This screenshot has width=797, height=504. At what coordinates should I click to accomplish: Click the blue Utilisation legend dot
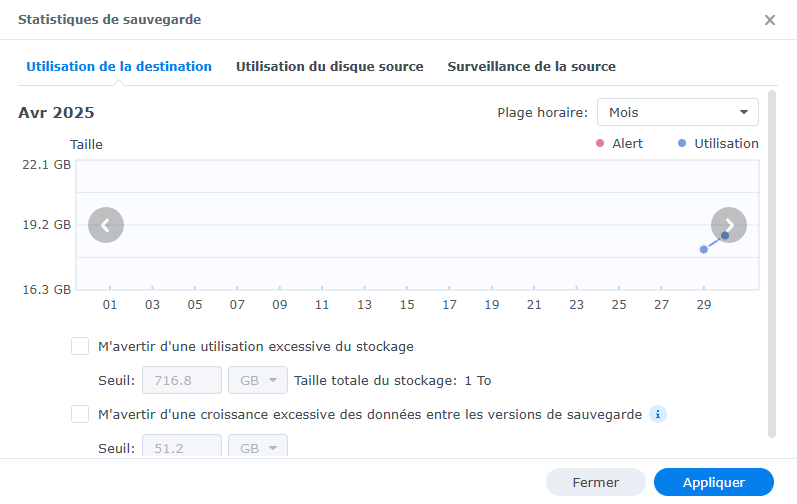point(682,143)
